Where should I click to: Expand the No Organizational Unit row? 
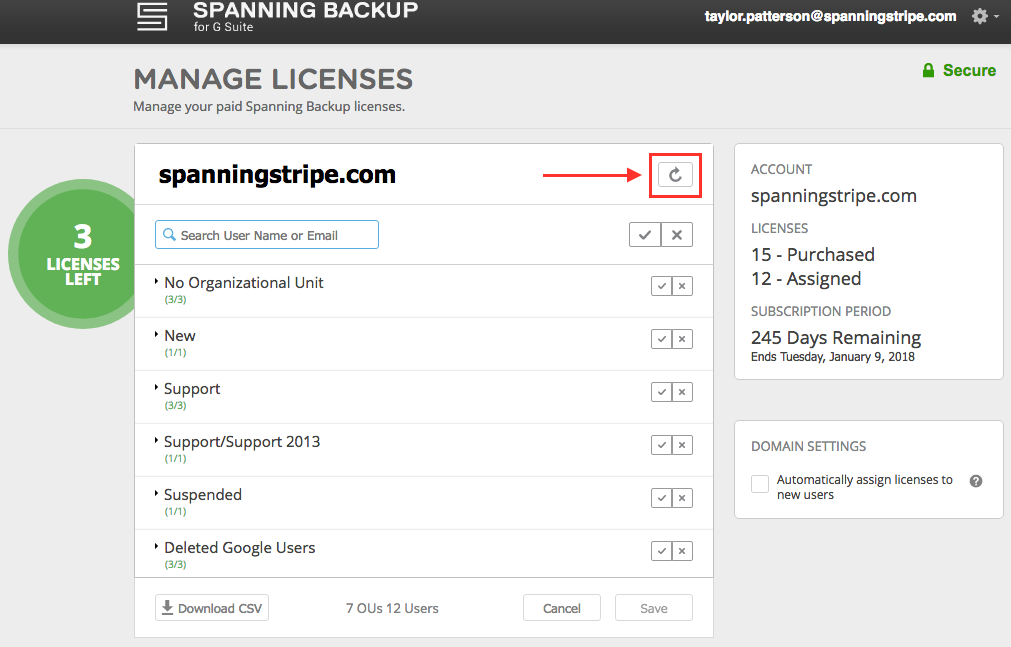[x=156, y=281]
